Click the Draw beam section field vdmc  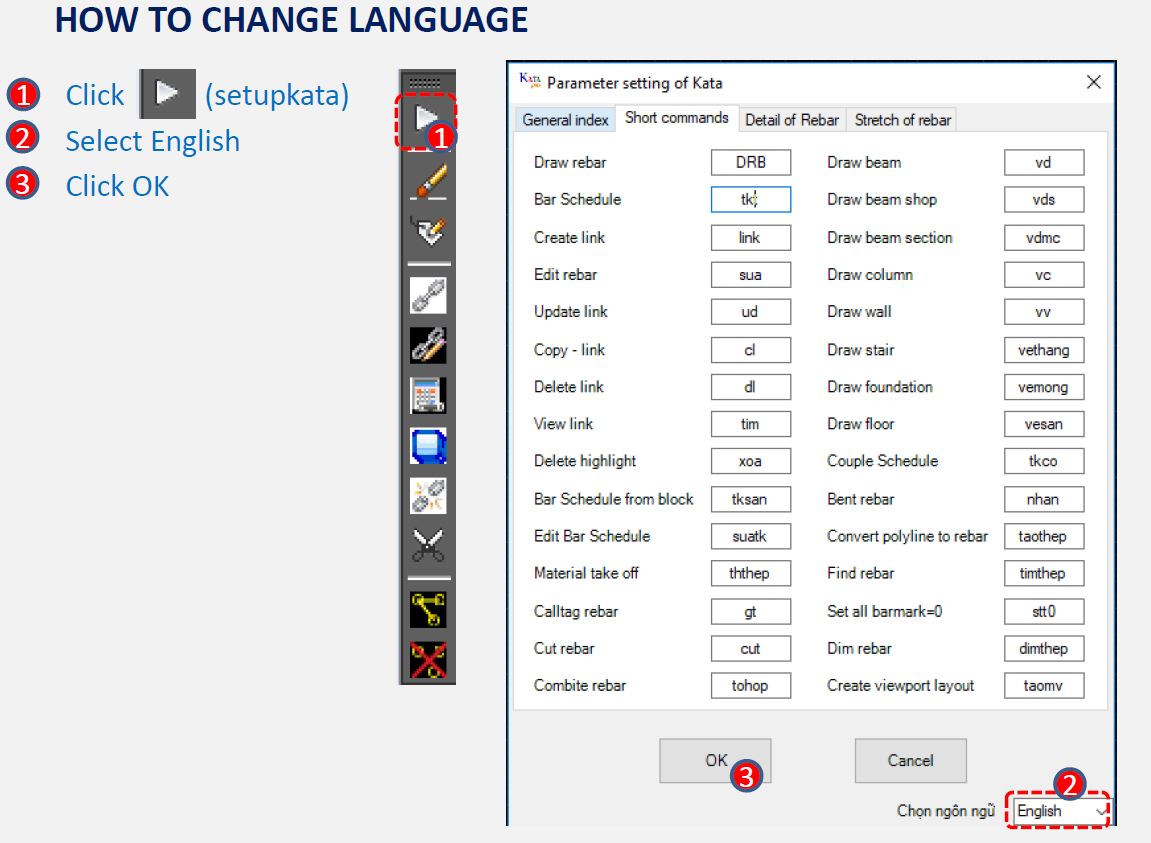[x=1044, y=237]
